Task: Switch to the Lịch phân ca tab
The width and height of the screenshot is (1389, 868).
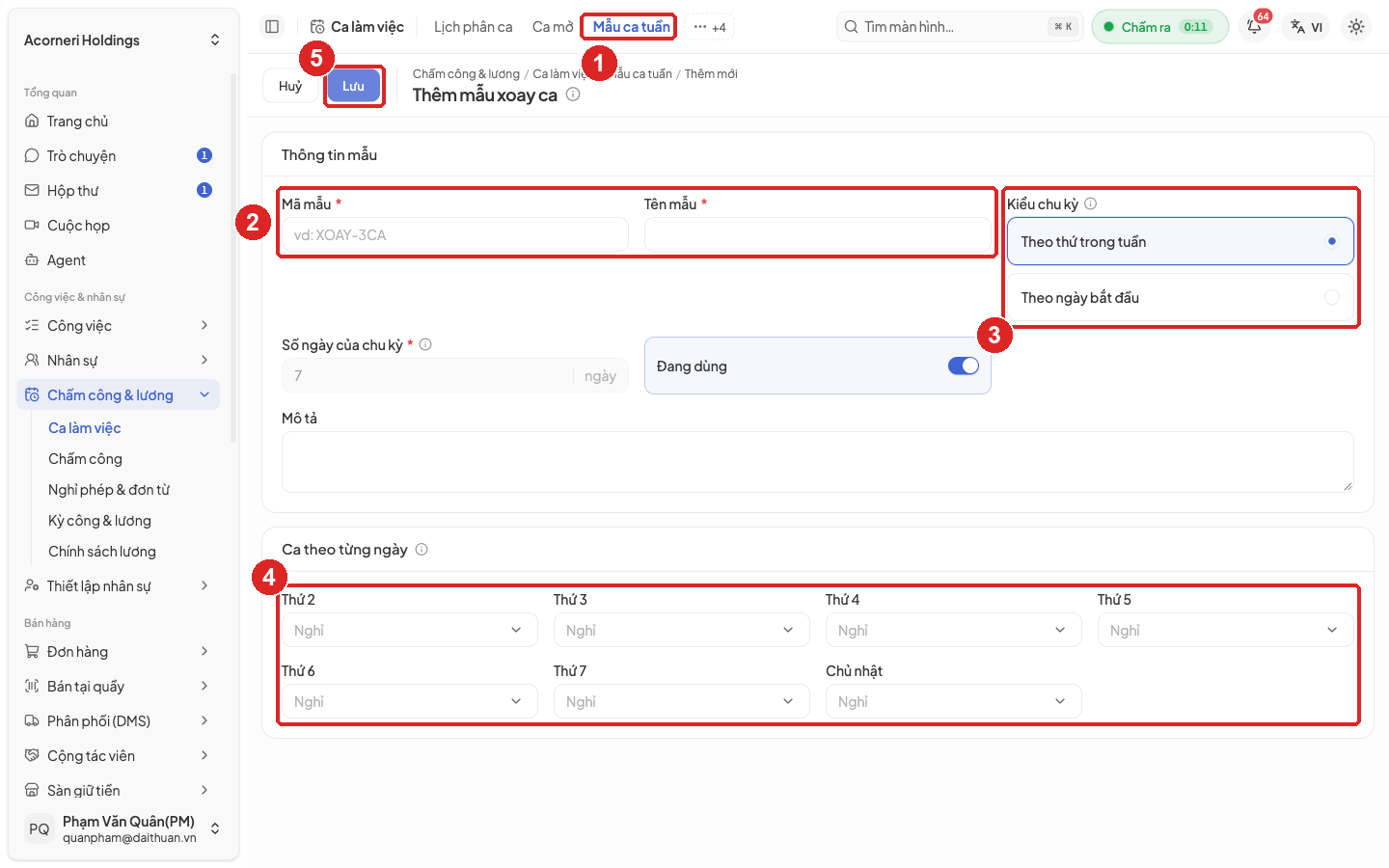Action: click(x=473, y=27)
